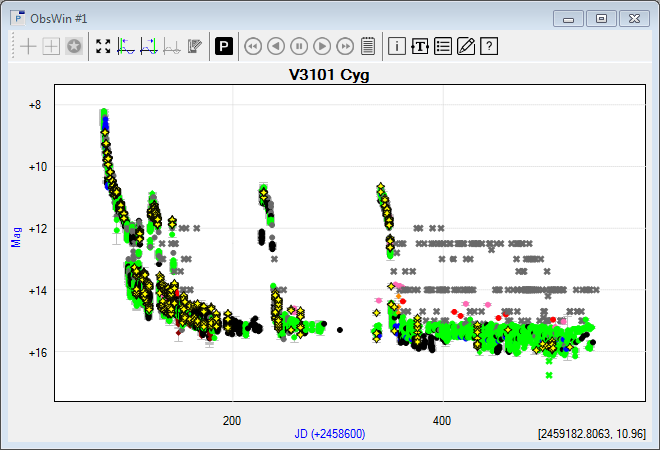This screenshot has height=450, width=660.
Task: Click the first wave curve plot icon
Action: (126, 46)
